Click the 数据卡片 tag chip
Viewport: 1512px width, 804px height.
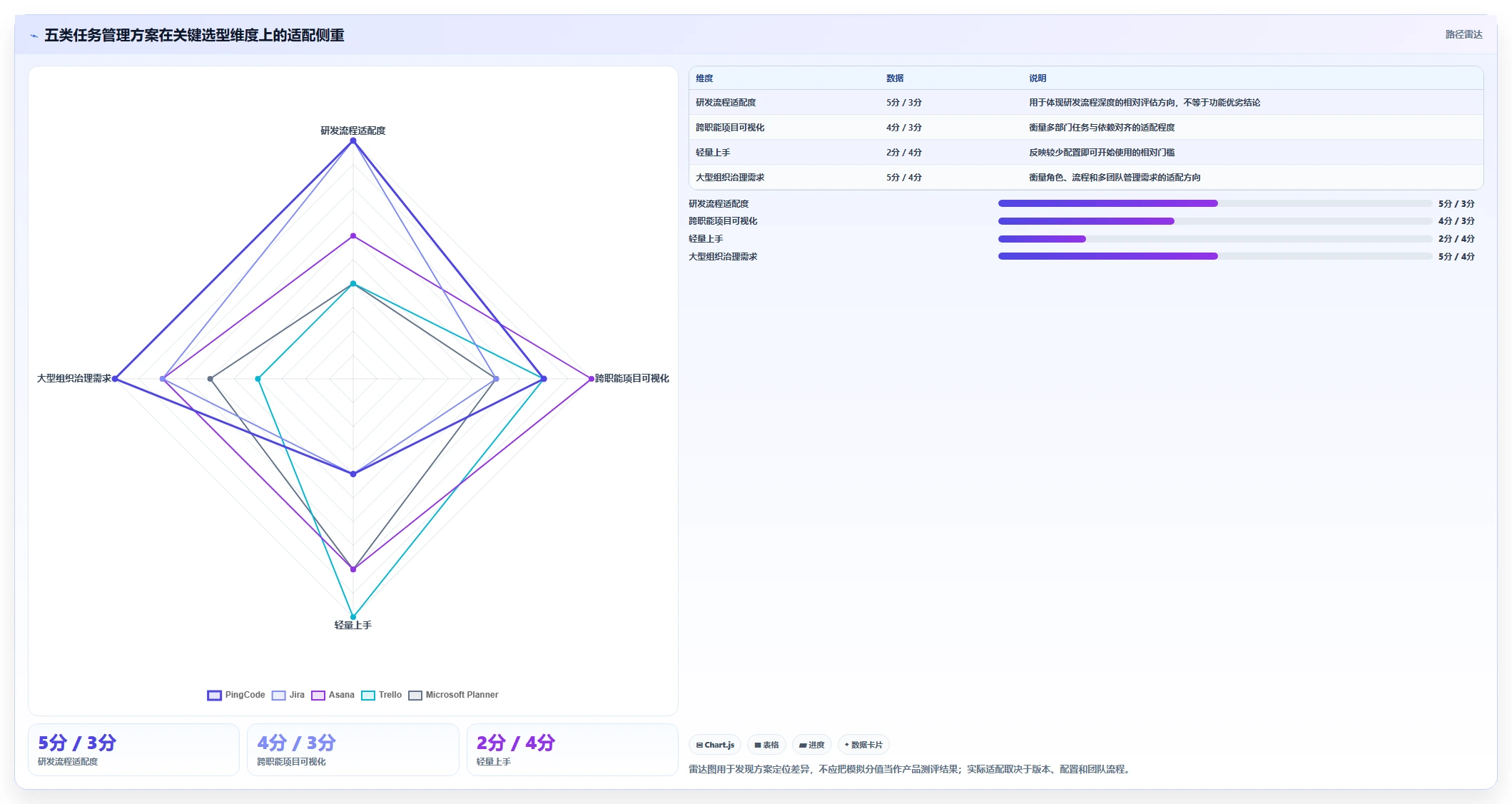(x=863, y=745)
